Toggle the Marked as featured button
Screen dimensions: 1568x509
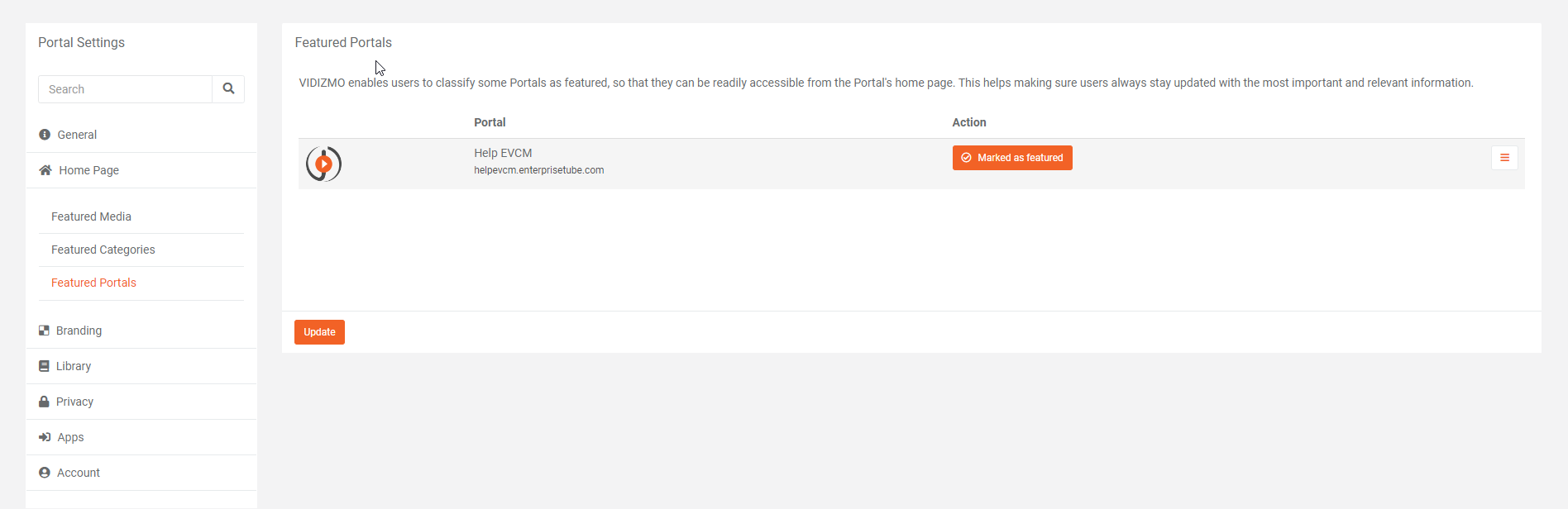(x=1012, y=158)
